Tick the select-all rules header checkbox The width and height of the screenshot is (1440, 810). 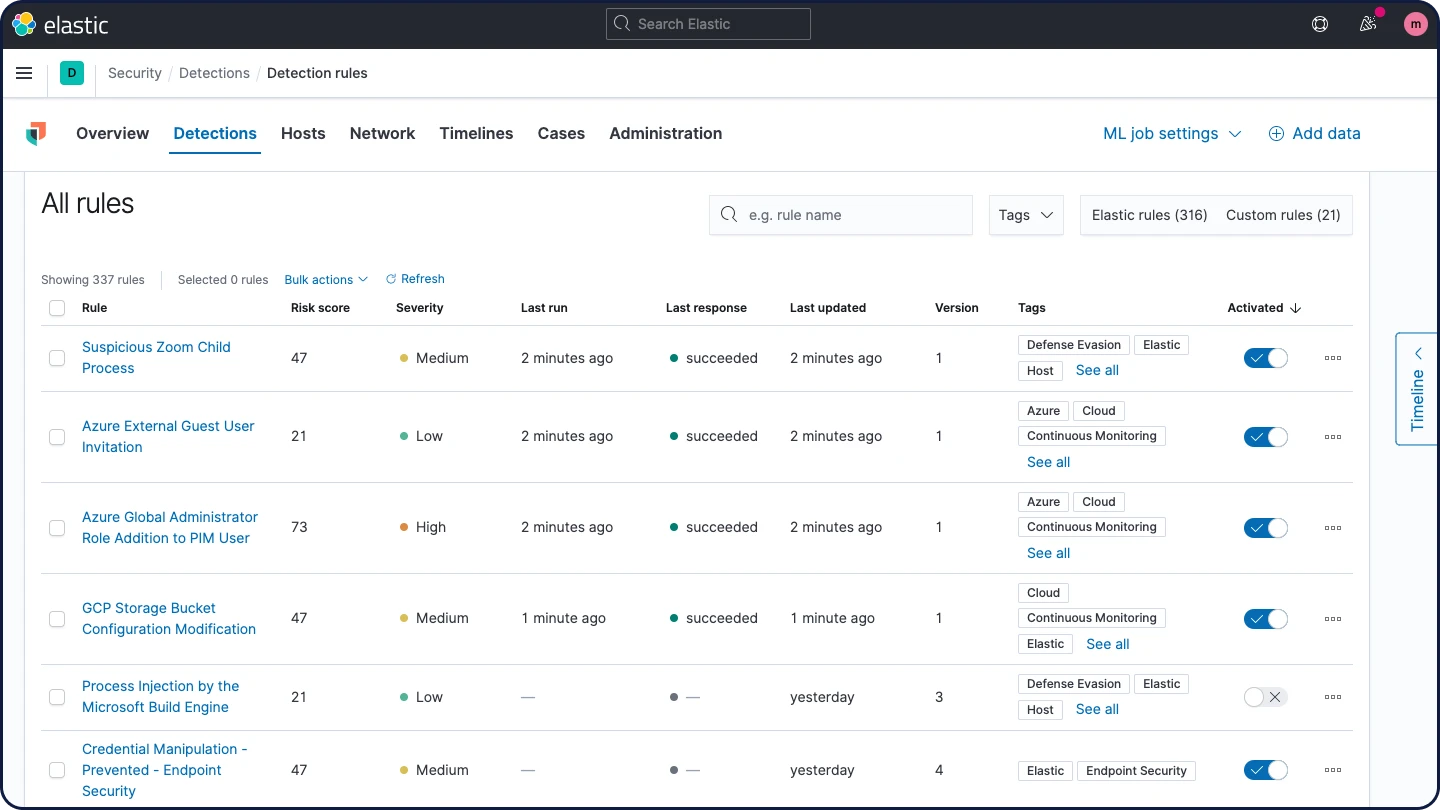tap(57, 308)
